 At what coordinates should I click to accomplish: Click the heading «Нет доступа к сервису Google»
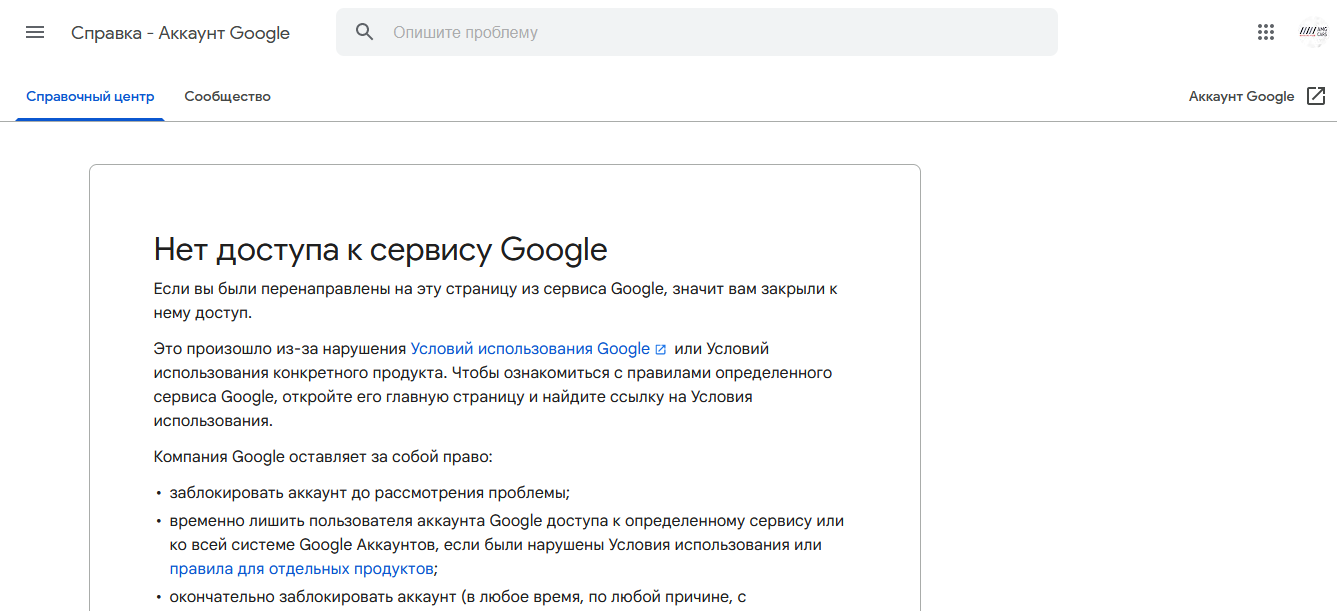(380, 249)
